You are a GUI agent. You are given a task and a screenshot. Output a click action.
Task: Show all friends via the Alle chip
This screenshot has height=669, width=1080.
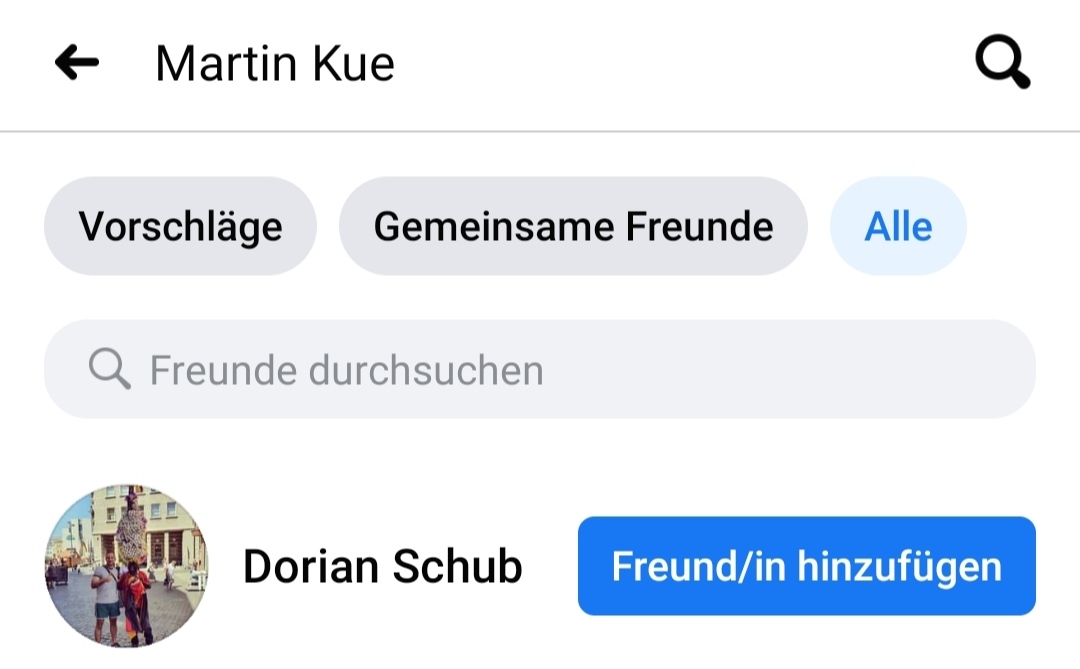pyautogui.click(x=898, y=227)
